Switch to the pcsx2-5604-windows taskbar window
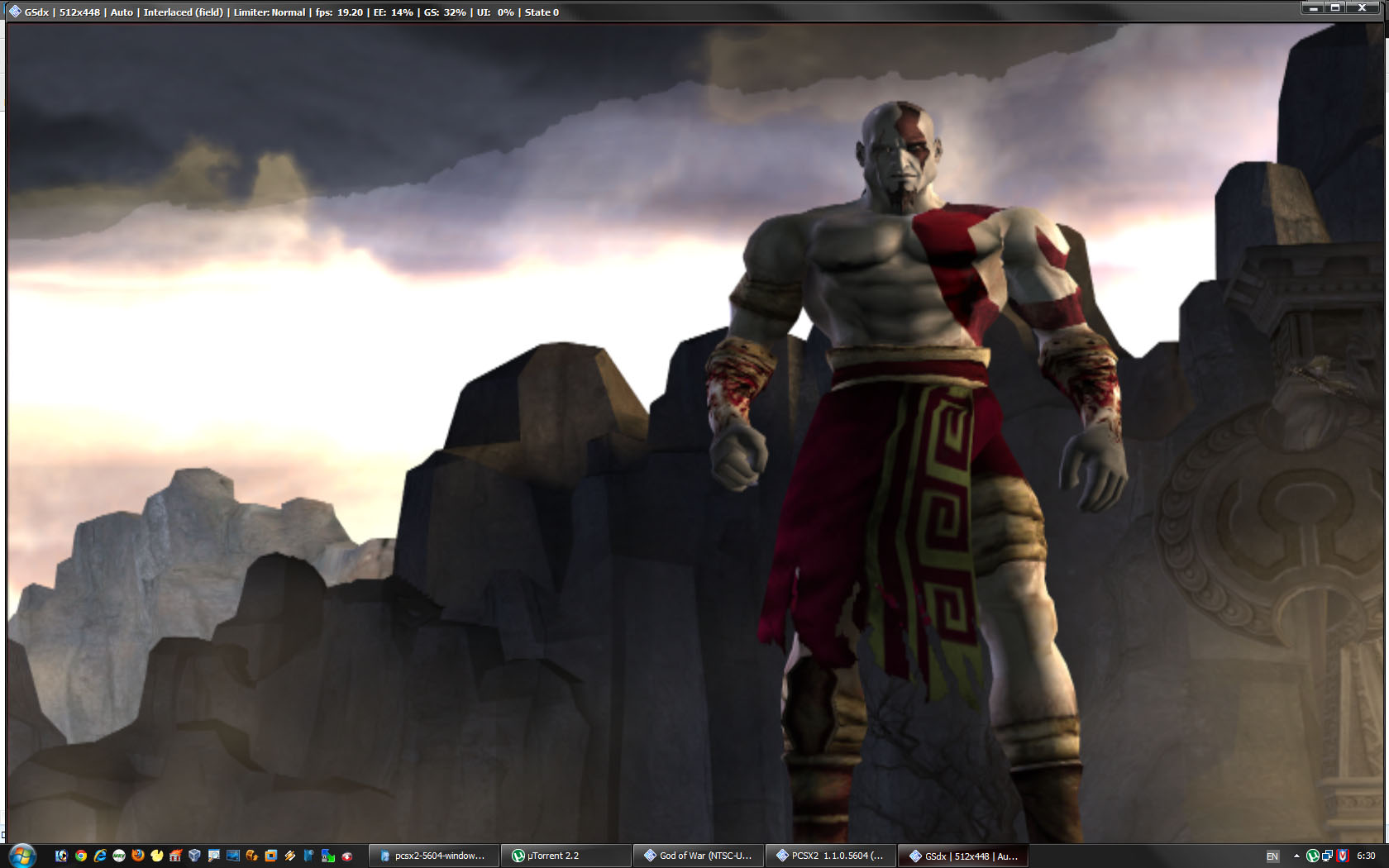The image size is (1389, 868). click(434, 856)
